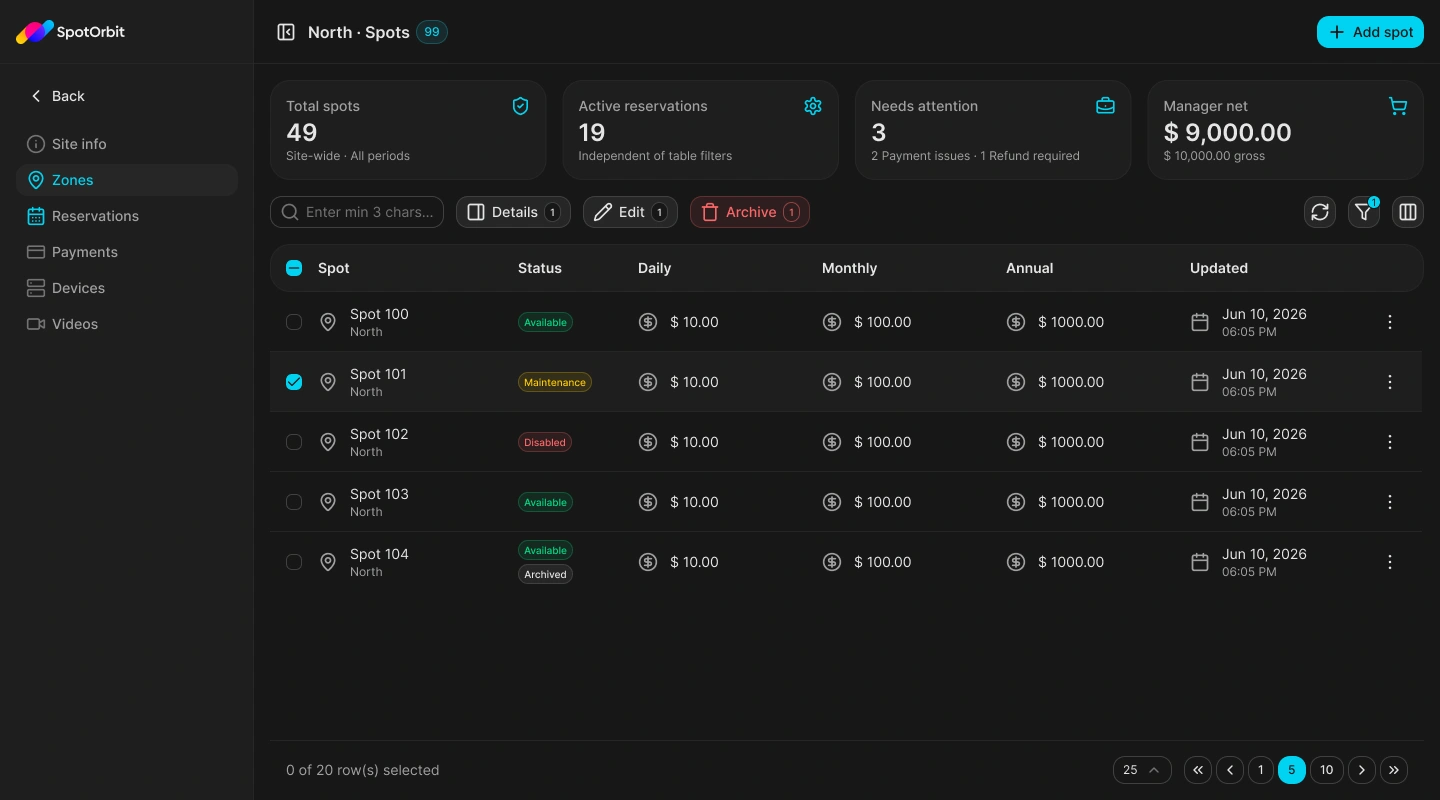Click the shield icon on Total spots card
This screenshot has width=1440, height=800.
(x=520, y=106)
